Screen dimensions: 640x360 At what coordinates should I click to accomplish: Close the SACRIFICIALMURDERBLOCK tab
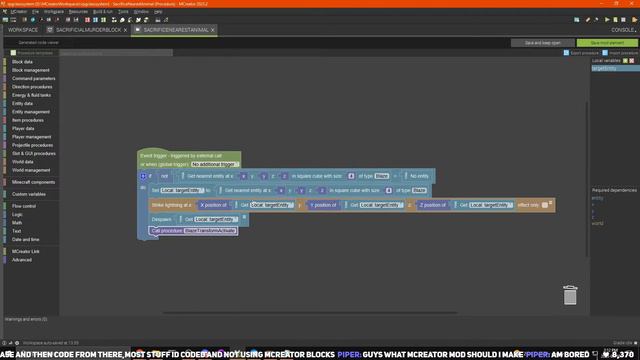(125, 30)
